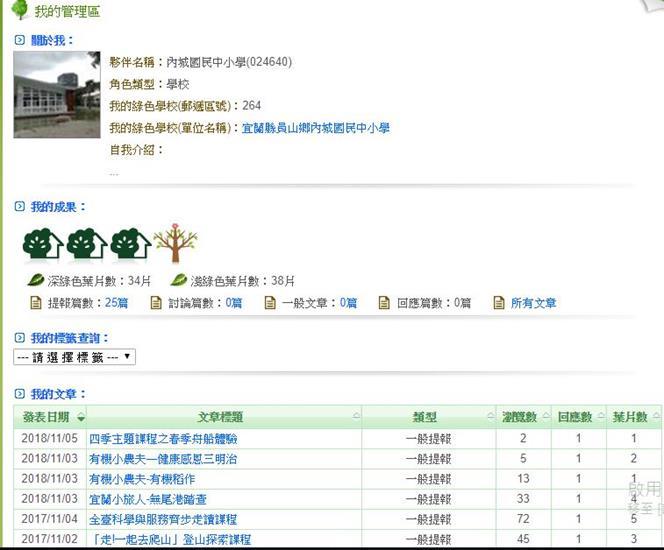
Task: Open the 請選擇標籤 dropdown
Action: pyautogui.click(x=74, y=357)
